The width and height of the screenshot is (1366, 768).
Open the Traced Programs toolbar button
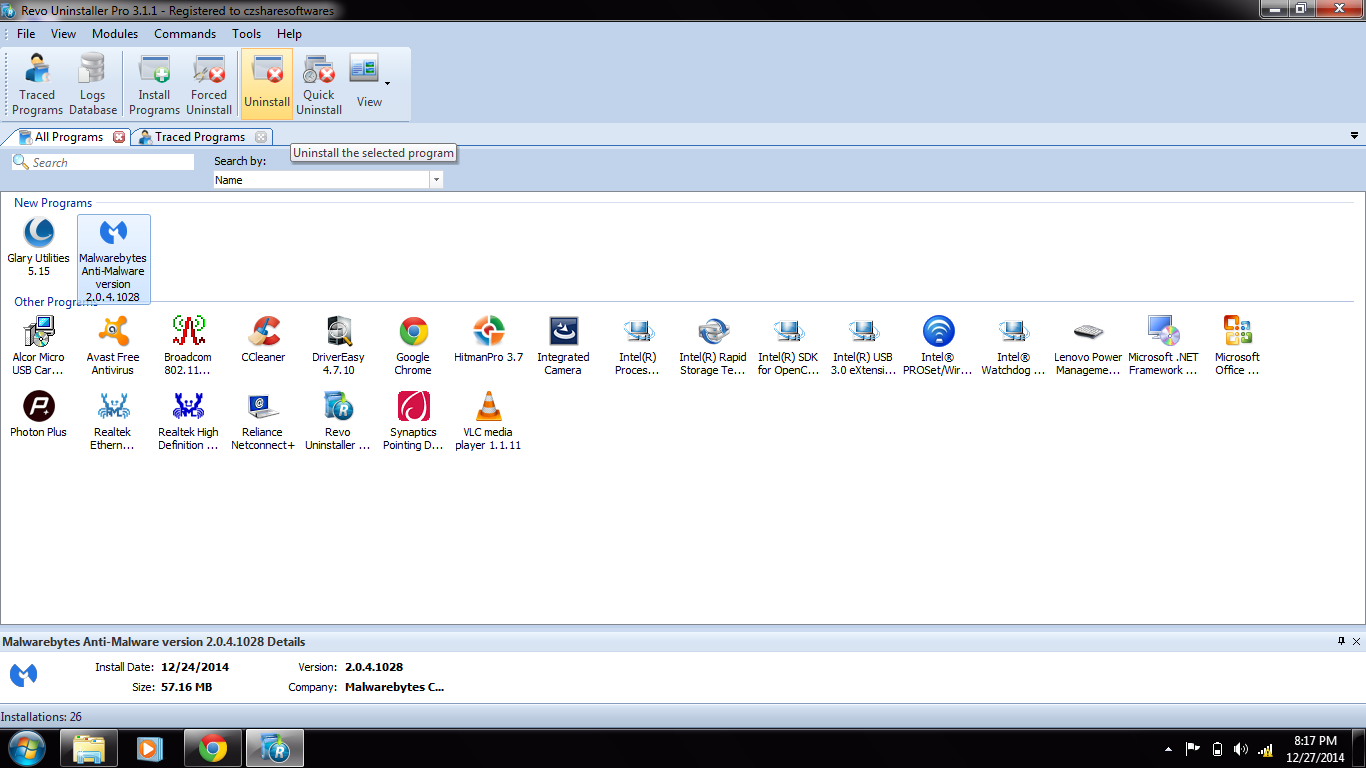tap(38, 84)
